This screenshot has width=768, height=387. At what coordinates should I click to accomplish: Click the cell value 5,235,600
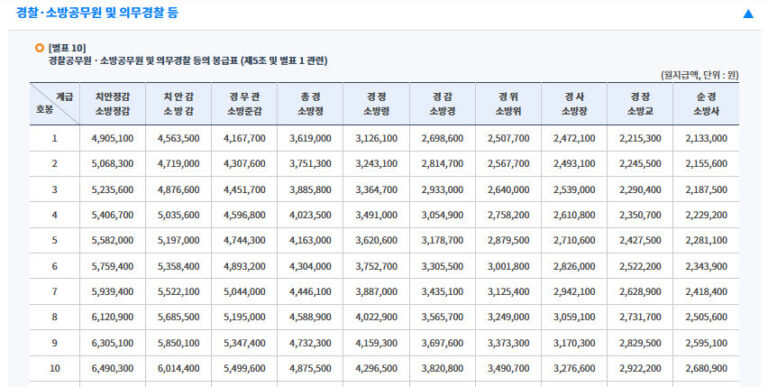(113, 190)
